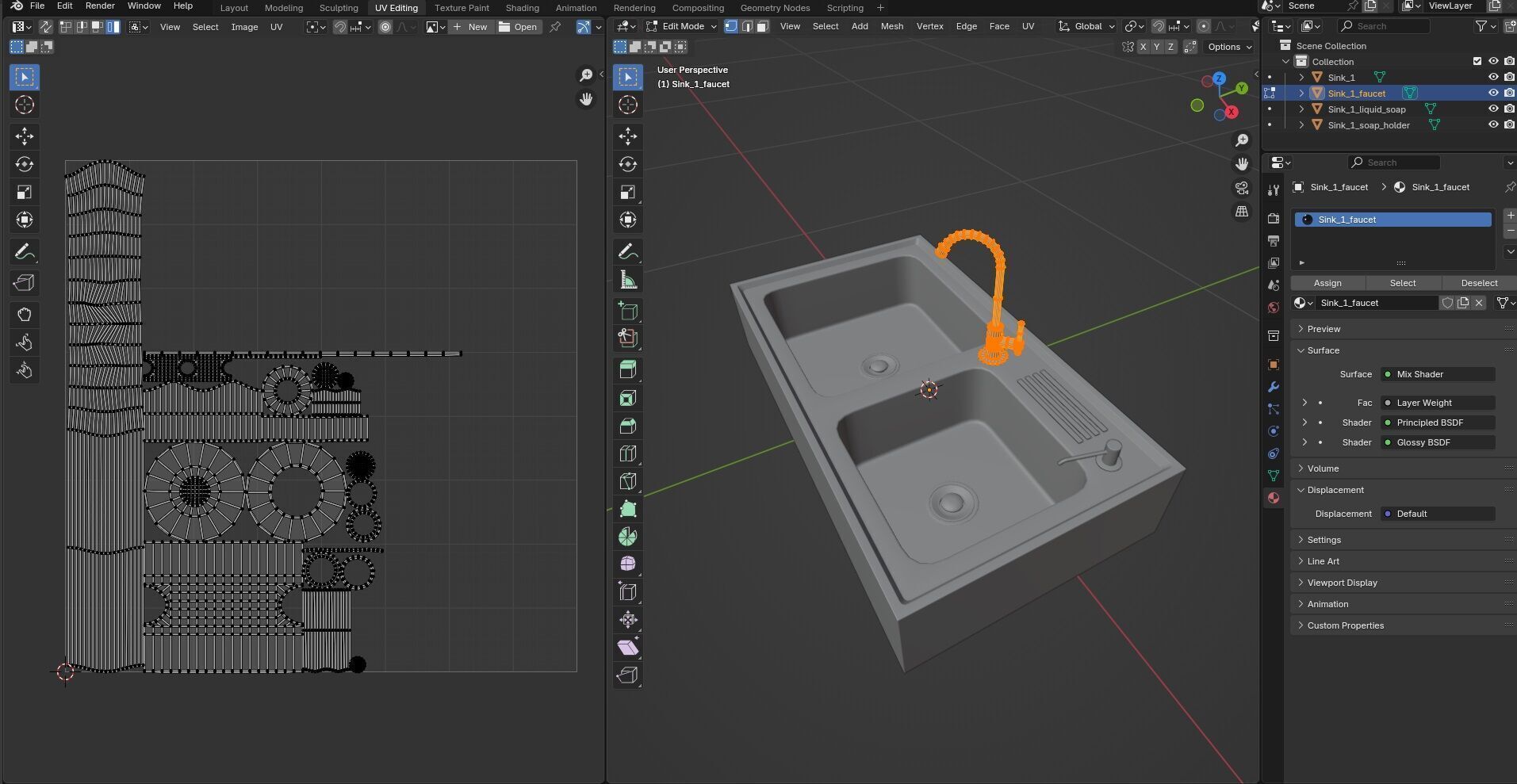Image resolution: width=1517 pixels, height=784 pixels.
Task: Select the Rip Region tool in UV editor
Action: tap(25, 283)
